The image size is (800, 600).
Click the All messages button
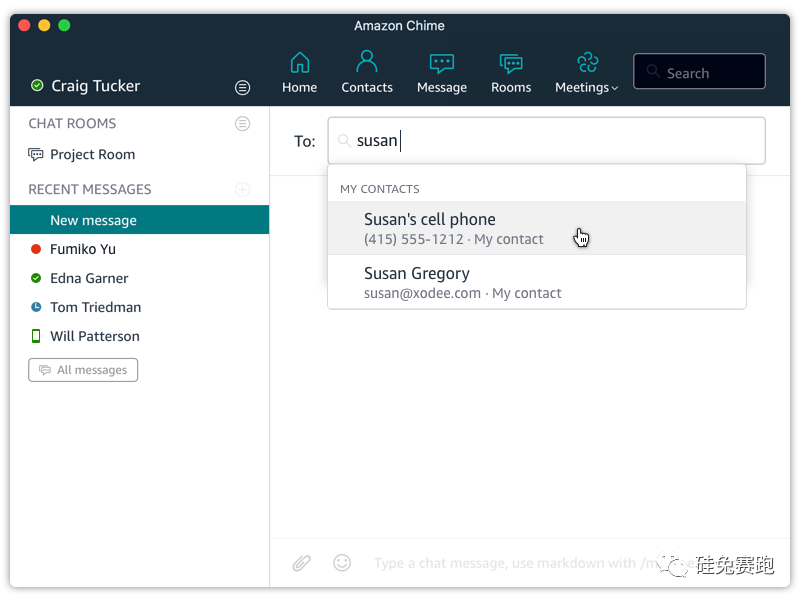[83, 370]
